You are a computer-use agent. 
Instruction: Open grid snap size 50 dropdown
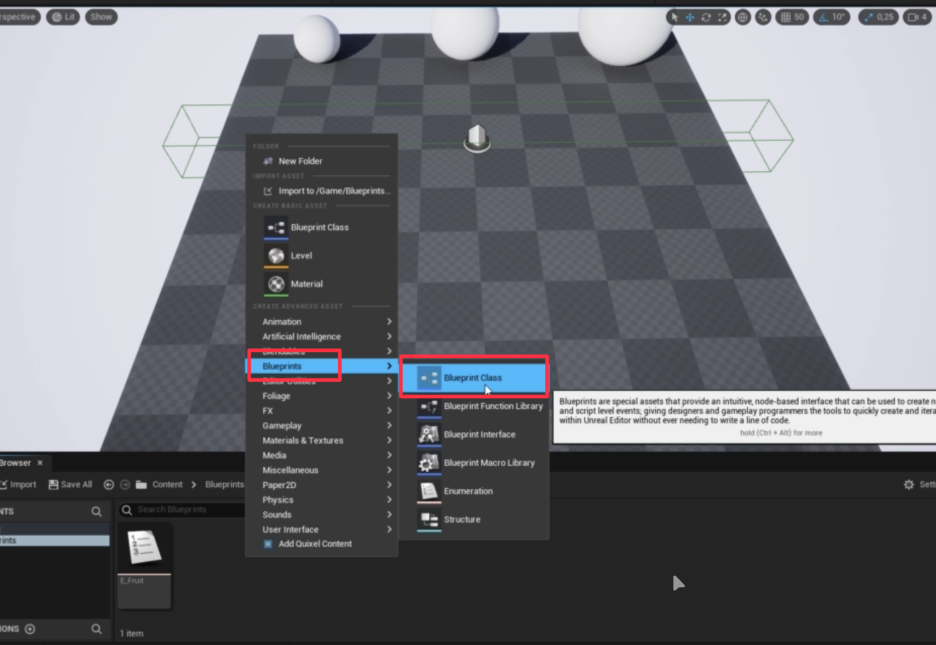(799, 17)
